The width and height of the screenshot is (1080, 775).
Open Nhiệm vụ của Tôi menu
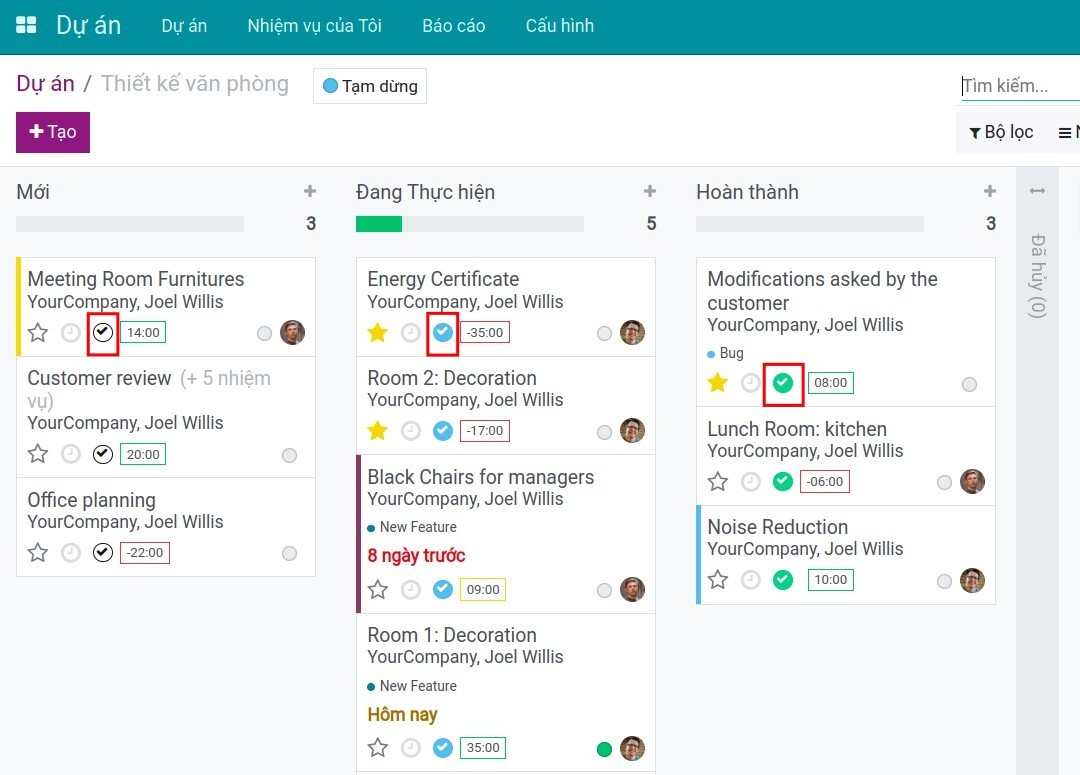pos(314,26)
